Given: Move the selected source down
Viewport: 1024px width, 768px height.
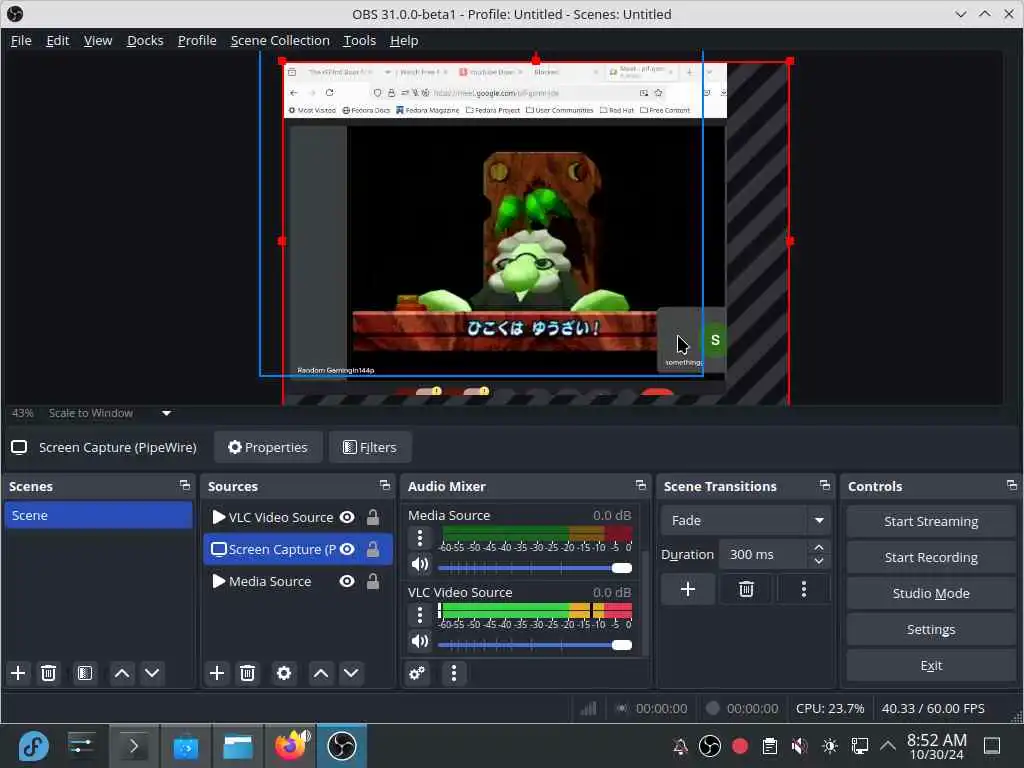Looking at the screenshot, I should pyautogui.click(x=351, y=673).
